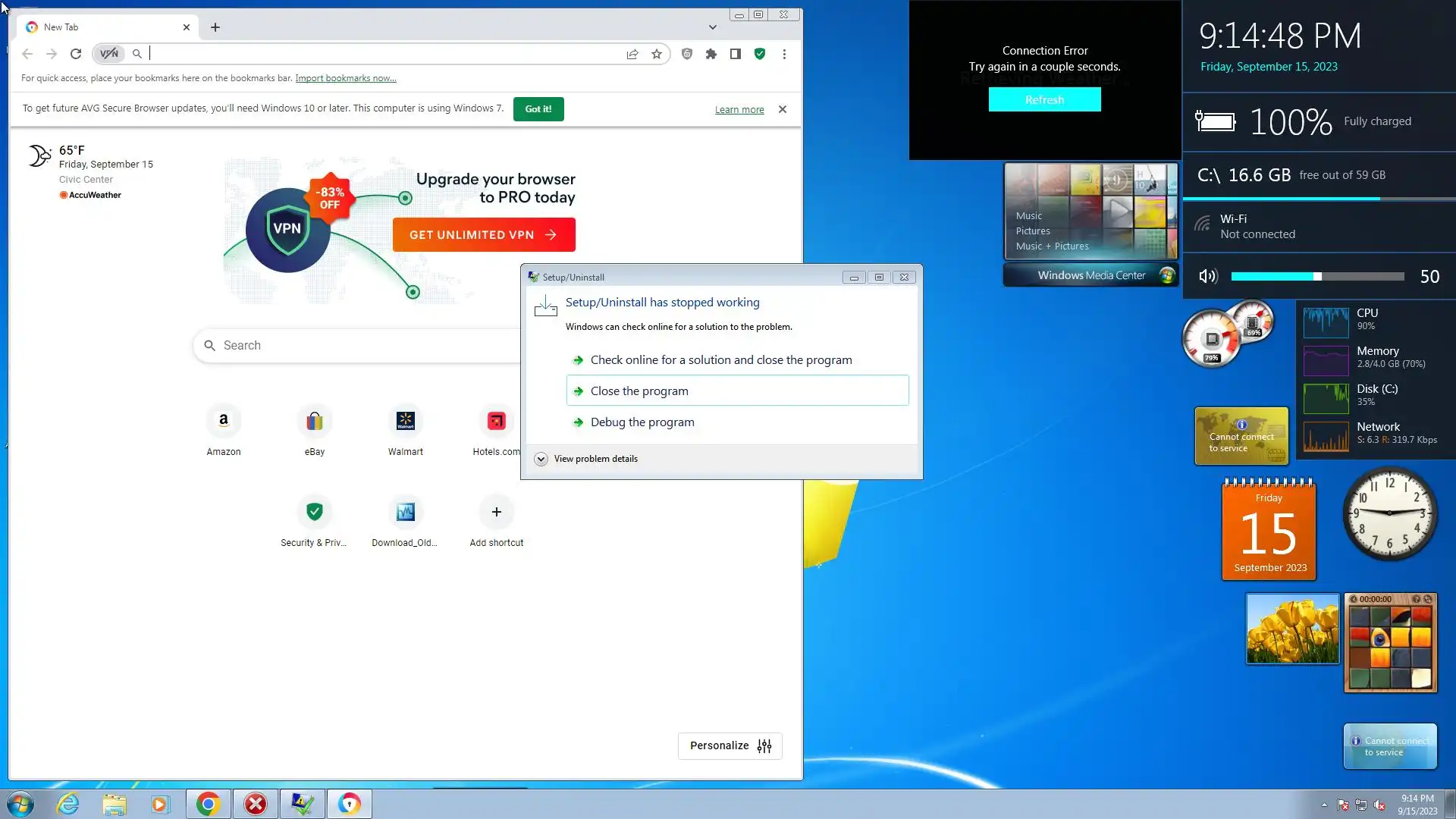Open Internet Explorer from the taskbar

[x=67, y=804]
